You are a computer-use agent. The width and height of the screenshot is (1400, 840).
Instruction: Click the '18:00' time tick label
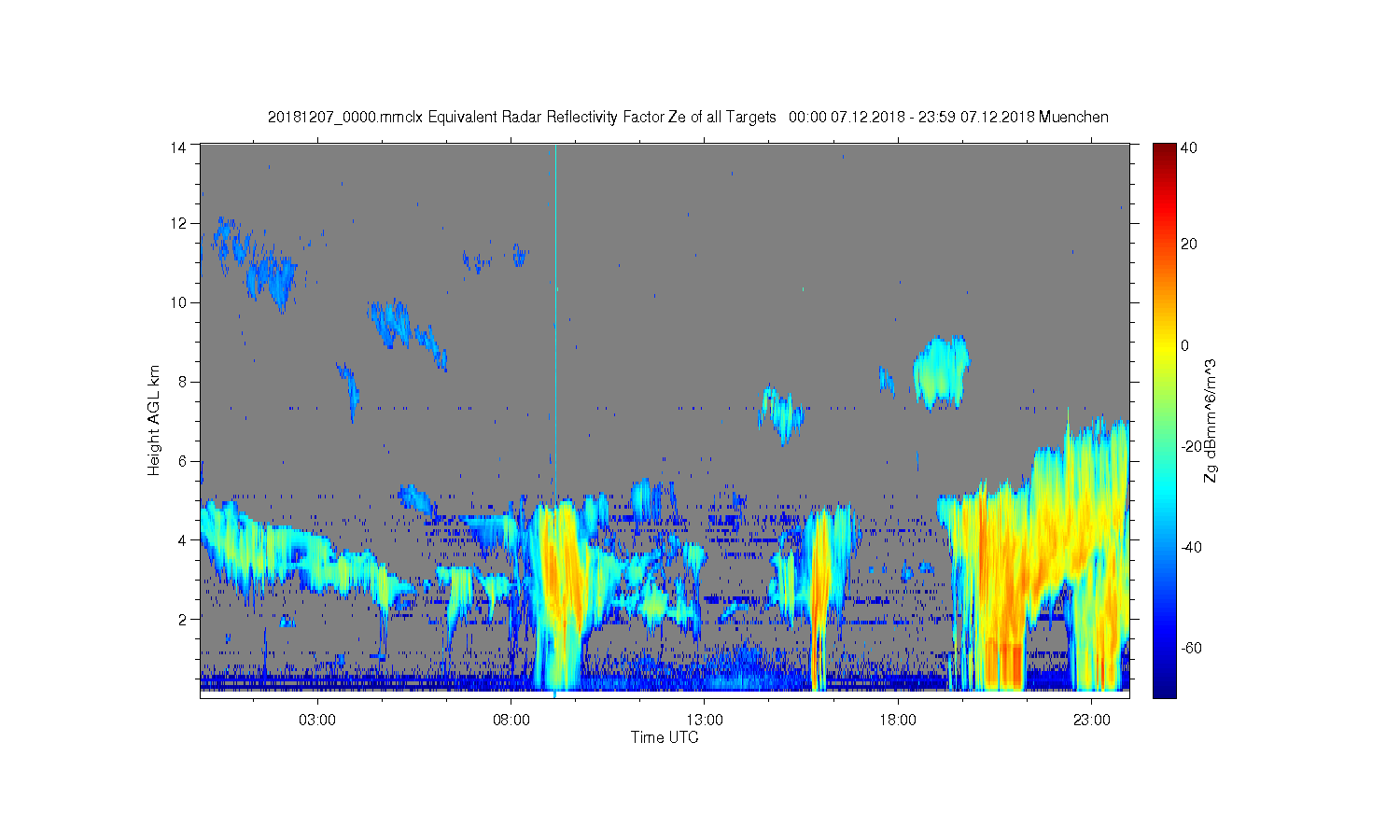click(x=898, y=721)
